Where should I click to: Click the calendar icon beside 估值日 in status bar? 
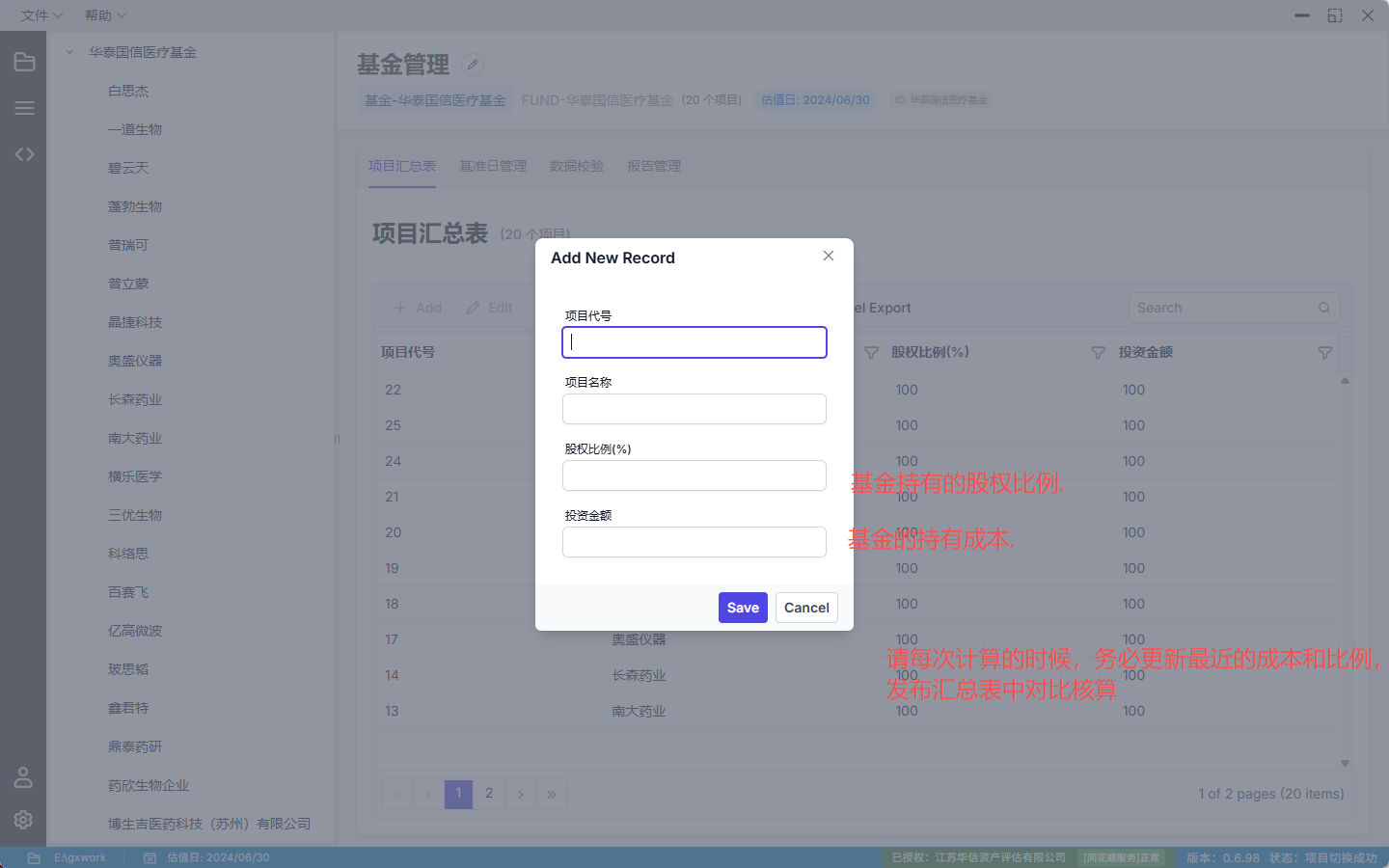(150, 857)
